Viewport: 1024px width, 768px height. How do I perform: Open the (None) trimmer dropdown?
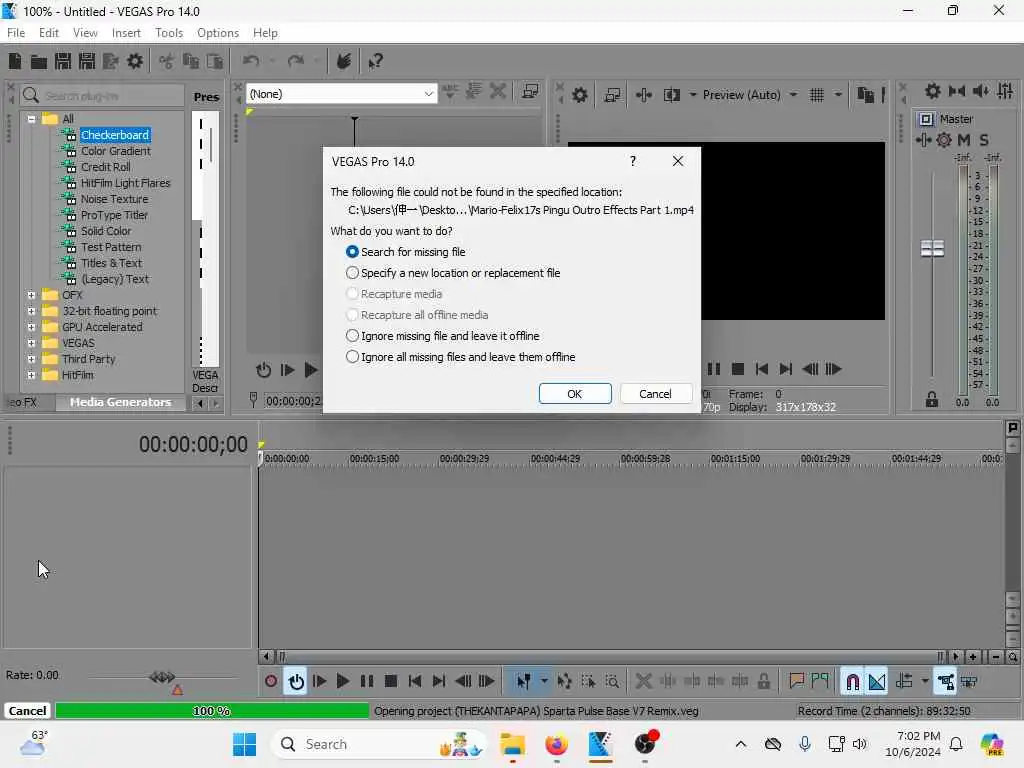coord(342,94)
